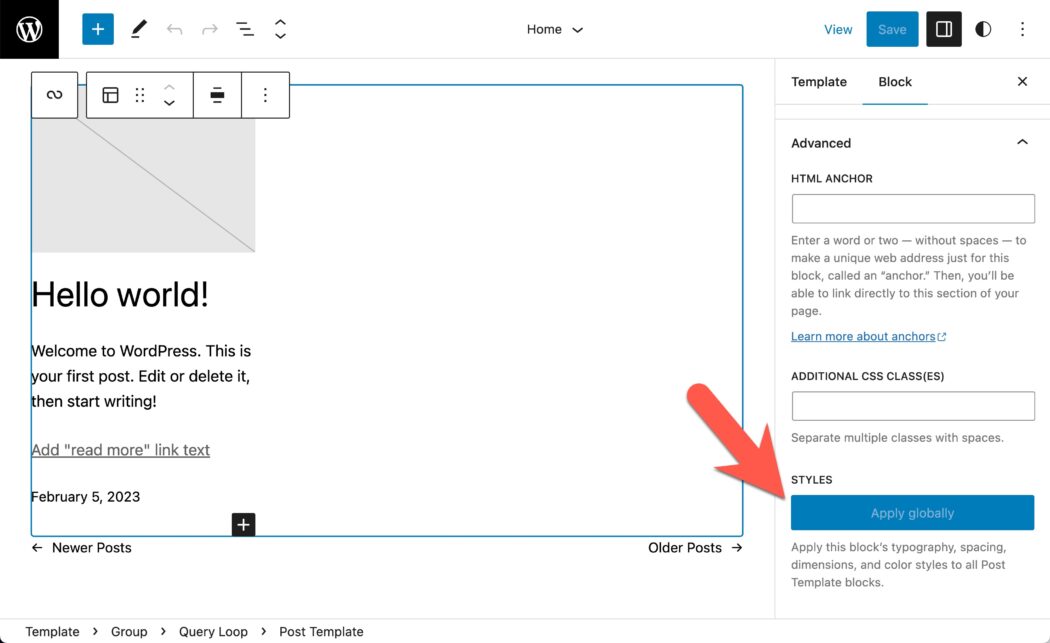Select the February 5, 2023 post date
The image size is (1050, 643).
pyautogui.click(x=86, y=497)
